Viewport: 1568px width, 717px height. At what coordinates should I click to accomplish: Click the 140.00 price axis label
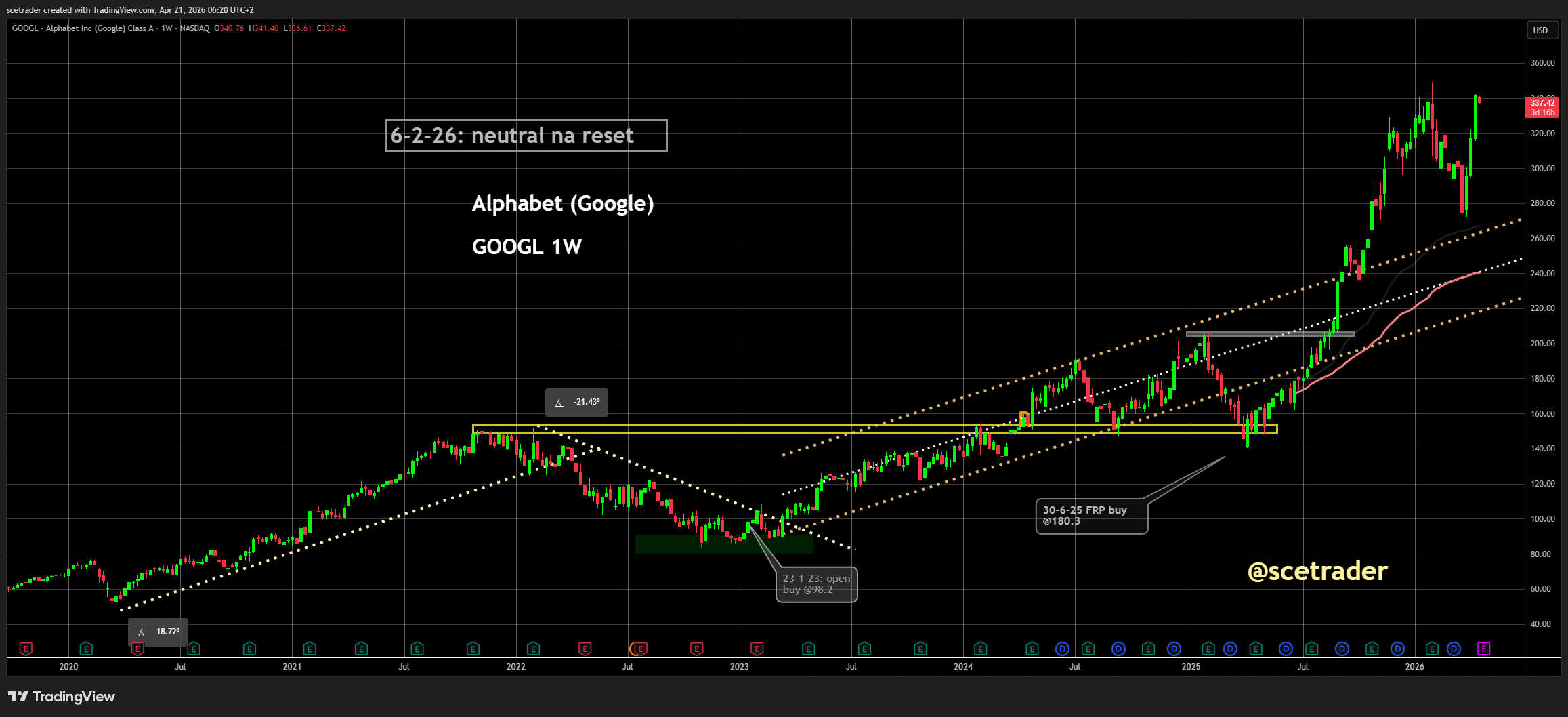1542,449
